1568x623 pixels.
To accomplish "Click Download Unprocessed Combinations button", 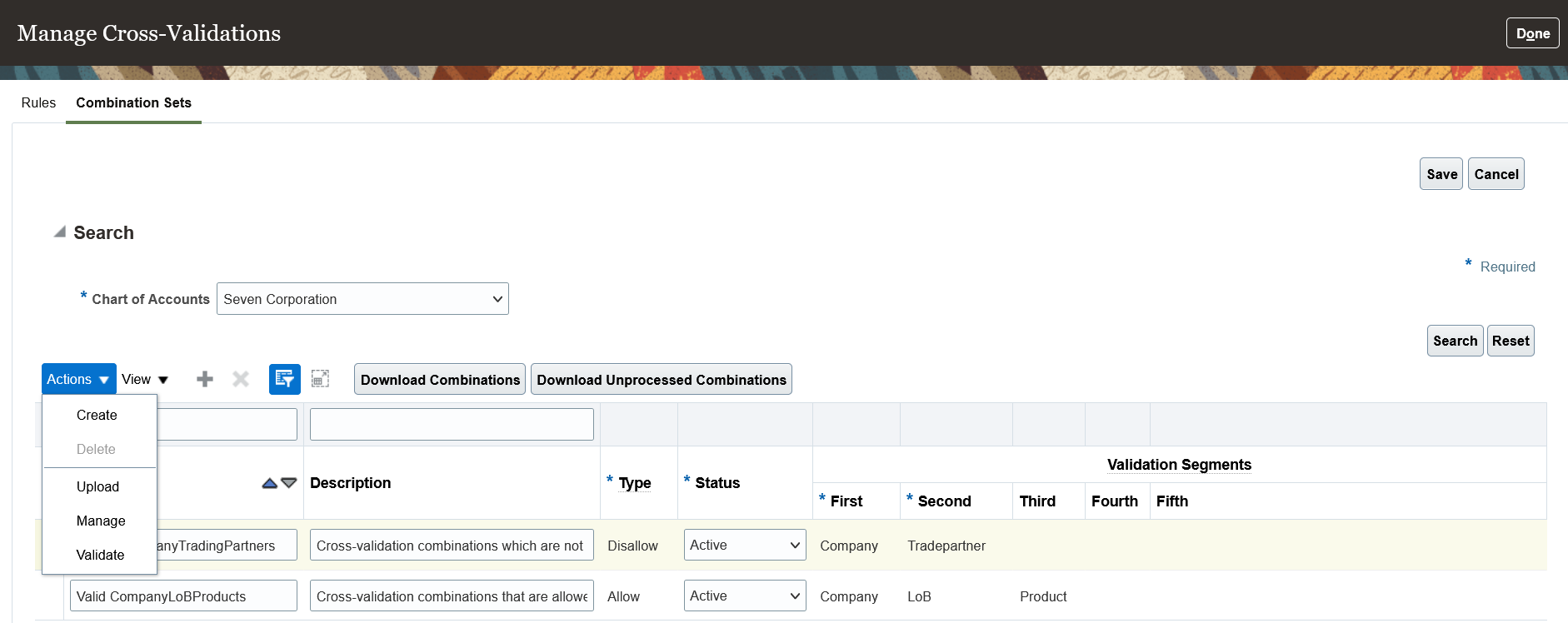I will click(x=662, y=380).
